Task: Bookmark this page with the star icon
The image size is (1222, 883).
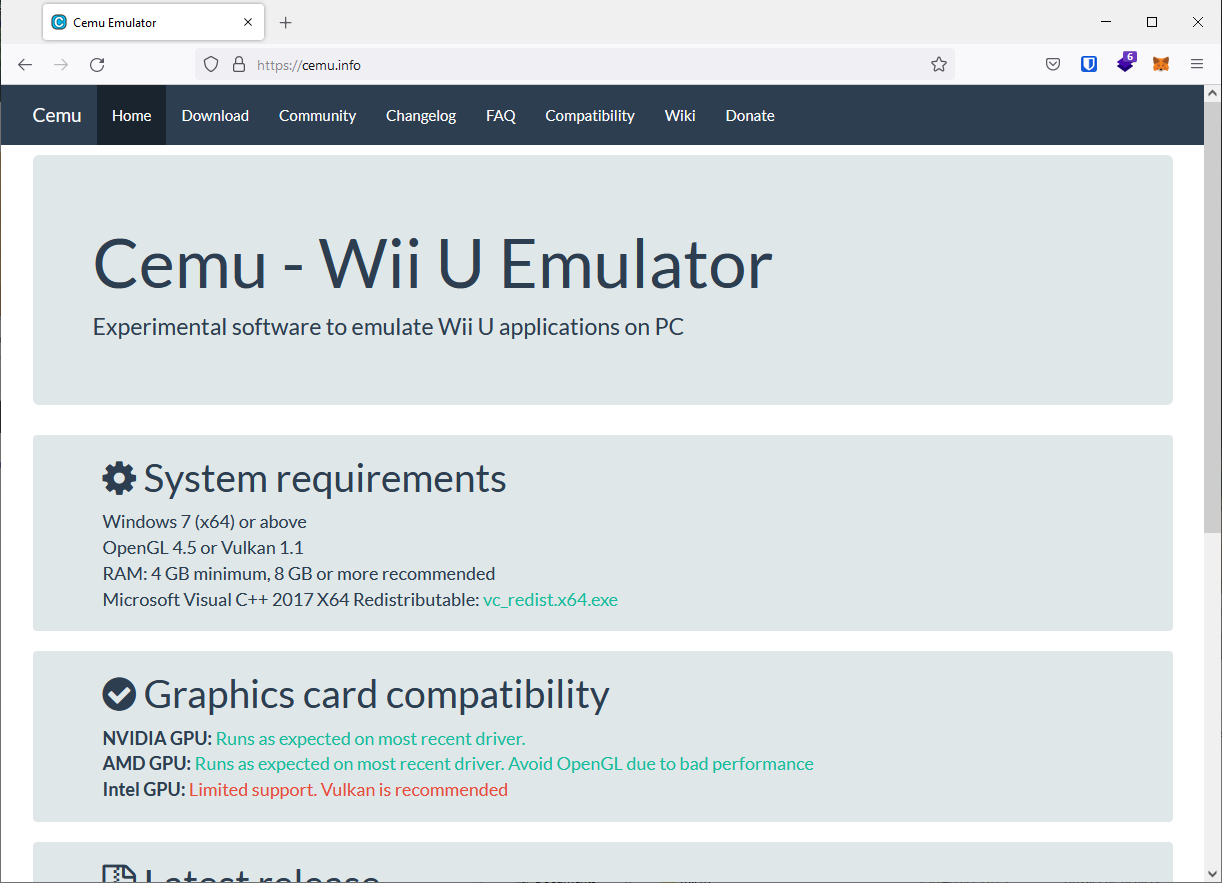Action: (938, 64)
